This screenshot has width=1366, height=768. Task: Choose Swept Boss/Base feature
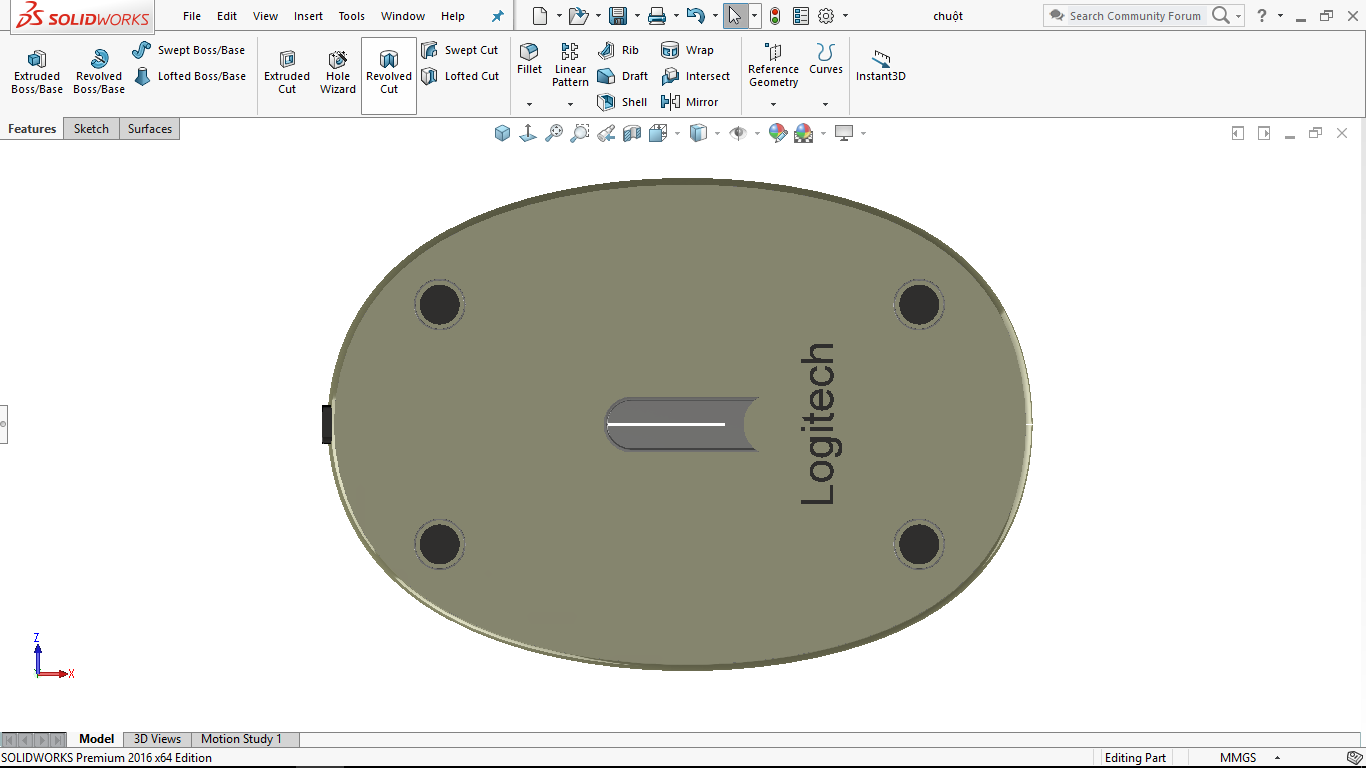pyautogui.click(x=189, y=50)
